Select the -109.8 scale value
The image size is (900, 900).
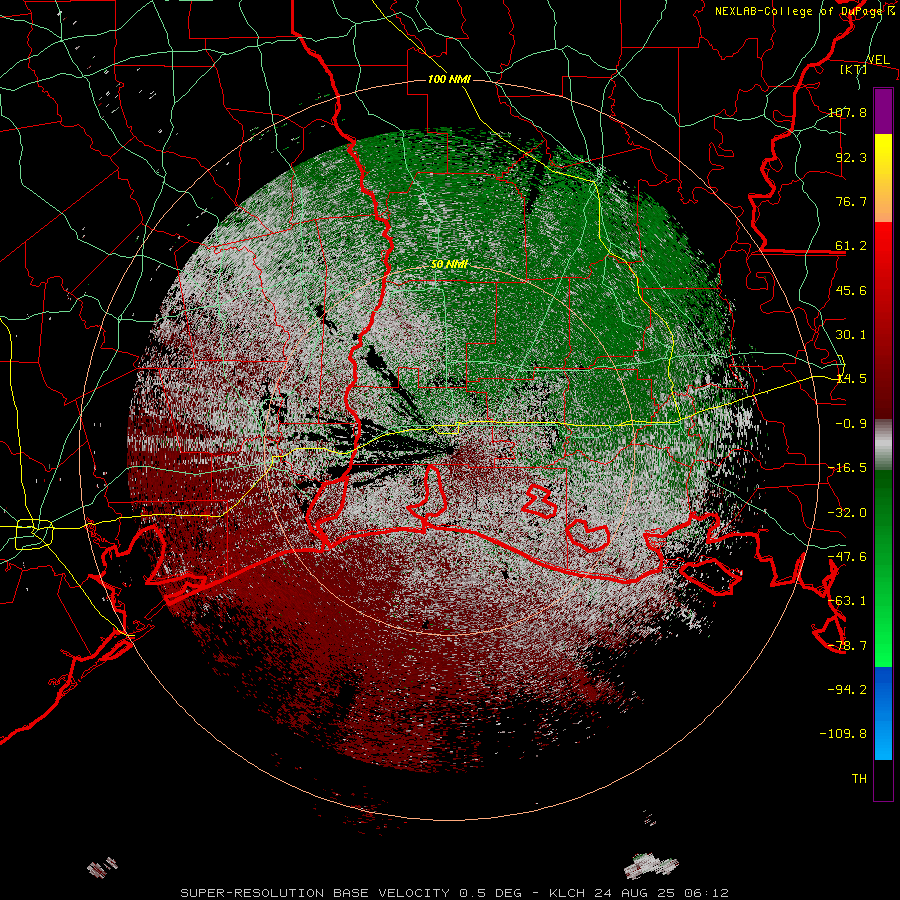pyautogui.click(x=843, y=734)
